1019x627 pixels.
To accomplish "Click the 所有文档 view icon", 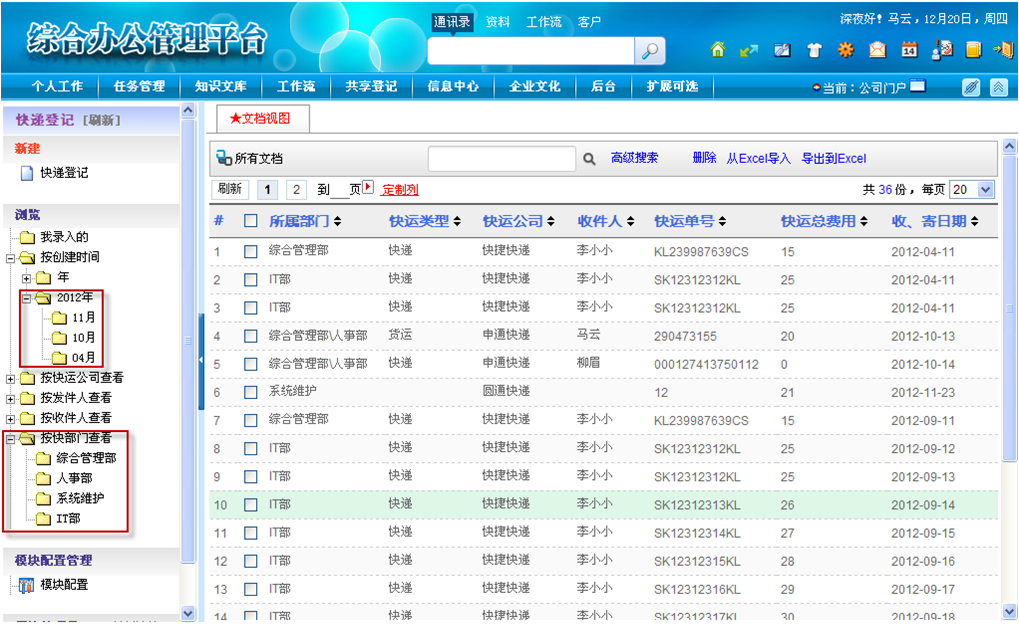I will [224, 157].
